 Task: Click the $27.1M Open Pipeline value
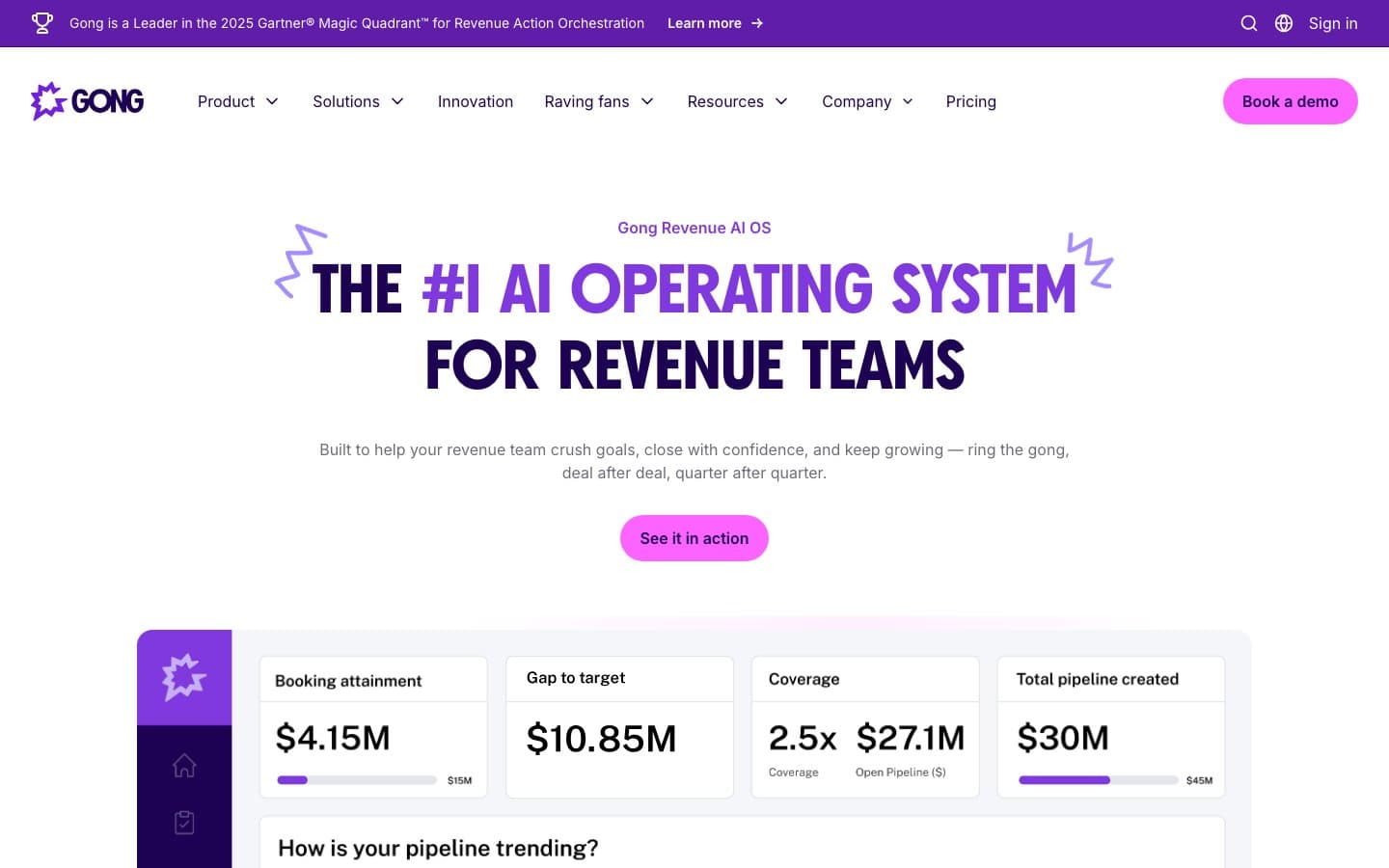911,738
